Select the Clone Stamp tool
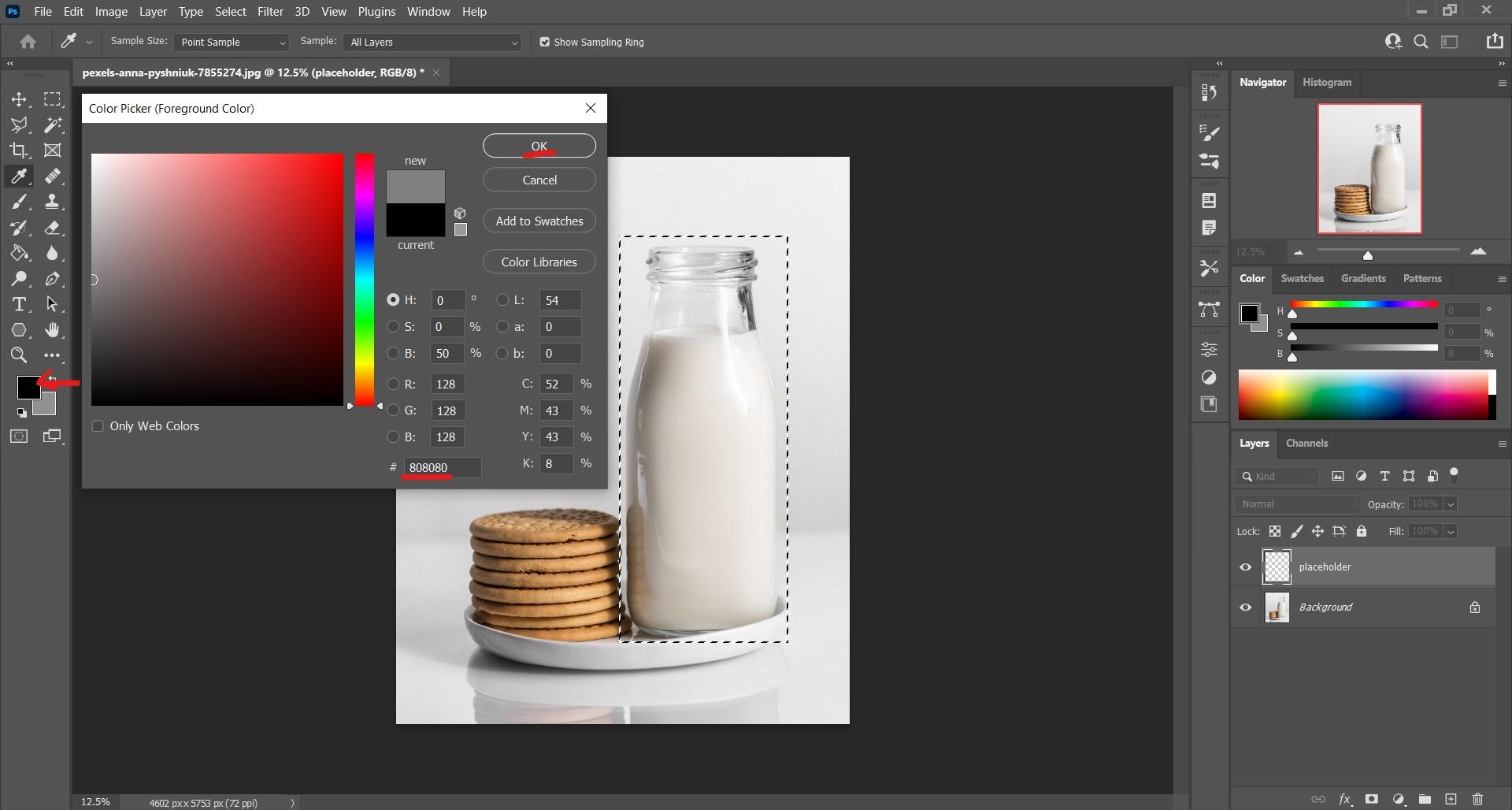This screenshot has width=1512, height=810. tap(53, 202)
